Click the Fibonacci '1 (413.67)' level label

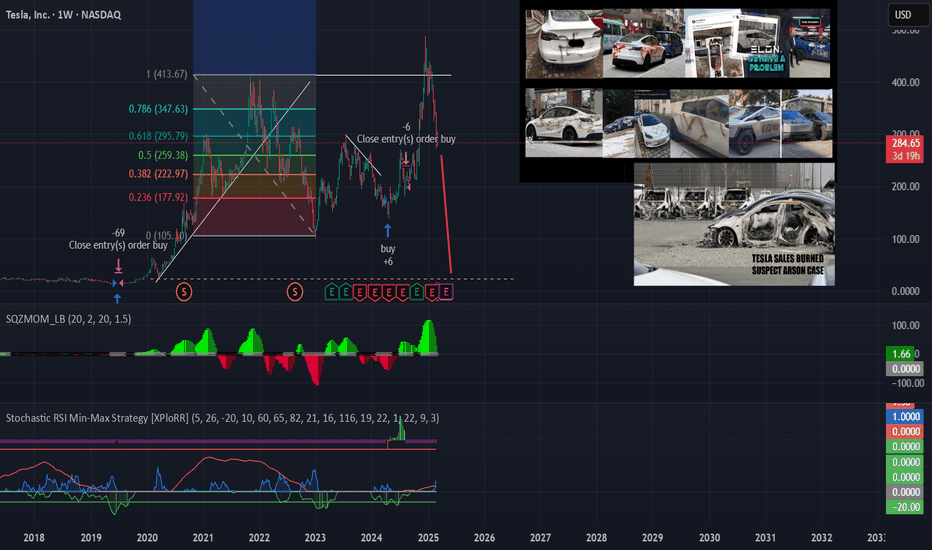click(x=166, y=74)
